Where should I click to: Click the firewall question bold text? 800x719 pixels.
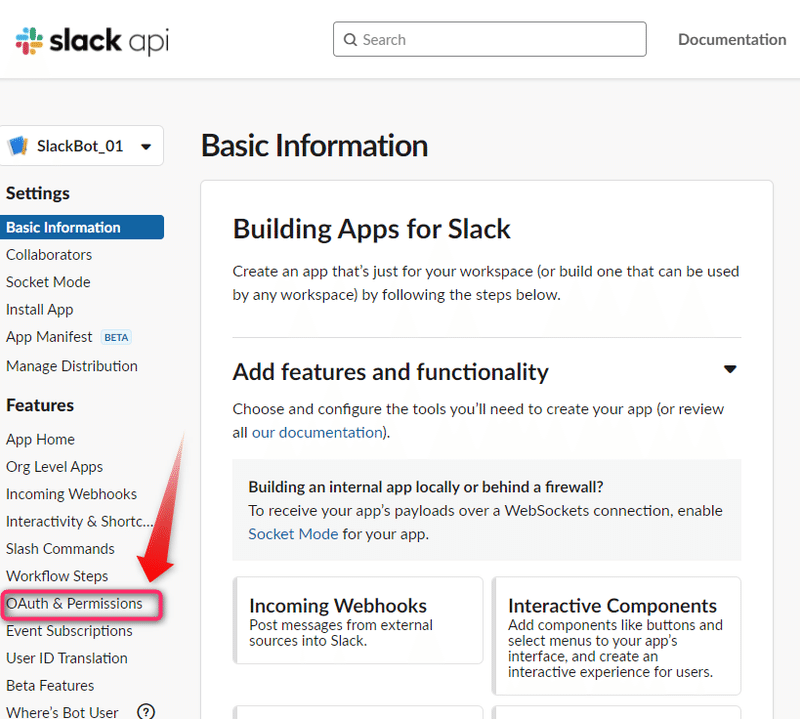pos(426,487)
